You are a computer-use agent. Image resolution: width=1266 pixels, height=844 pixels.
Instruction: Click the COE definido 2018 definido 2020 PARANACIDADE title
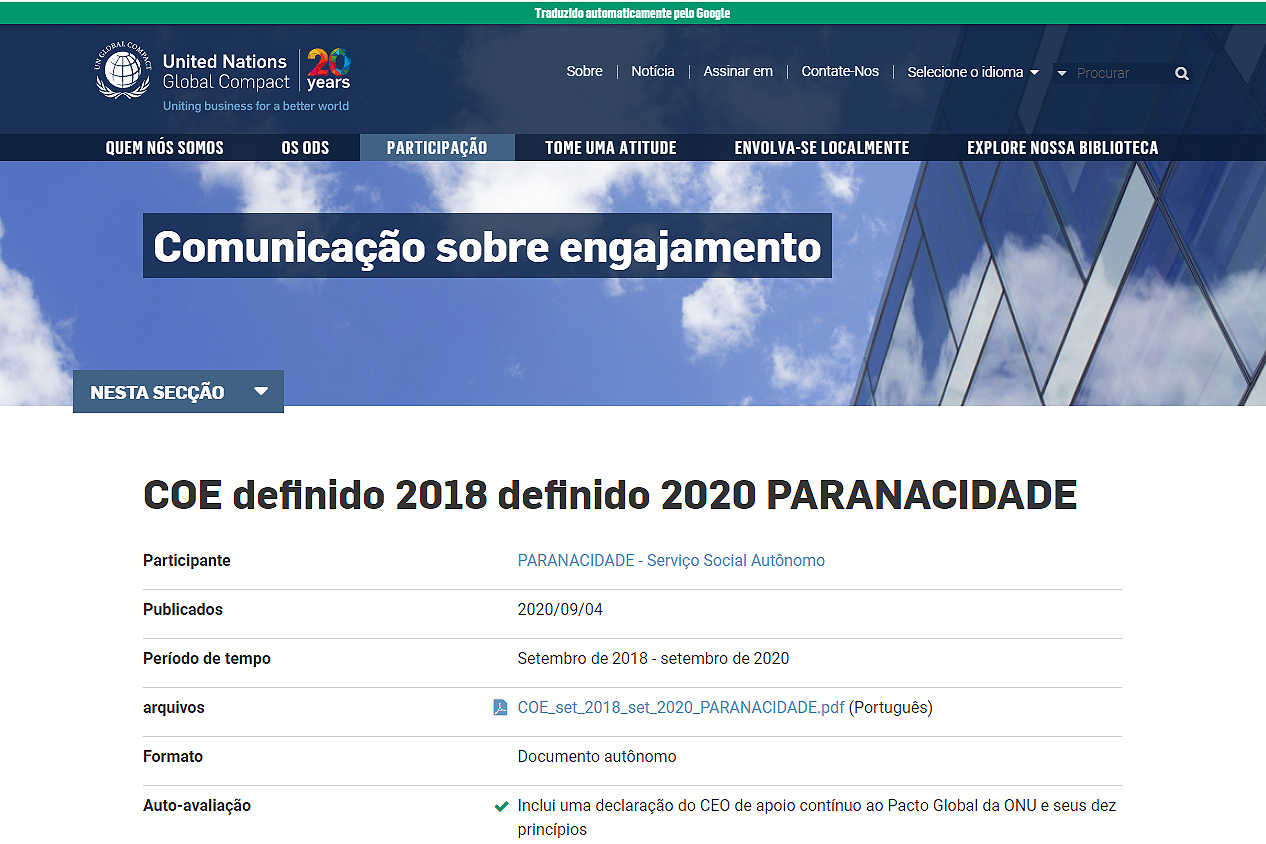(x=610, y=496)
